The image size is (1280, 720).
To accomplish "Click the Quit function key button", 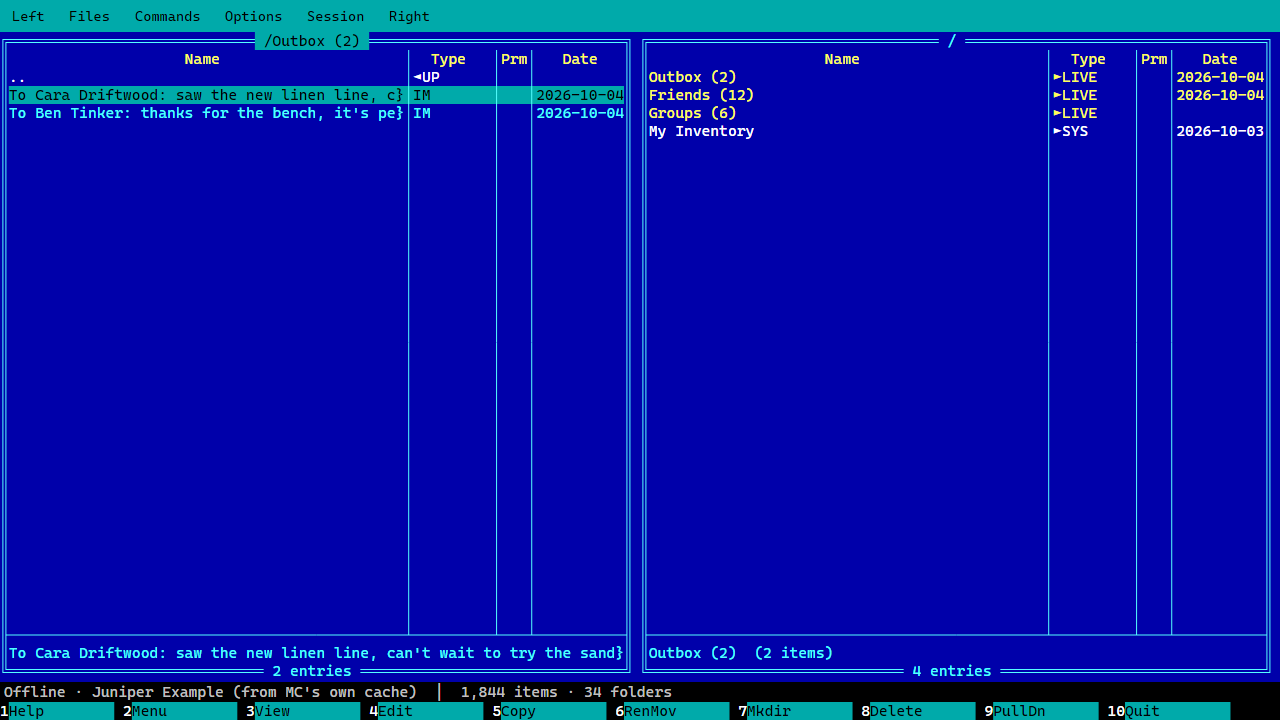I will click(x=1168, y=711).
